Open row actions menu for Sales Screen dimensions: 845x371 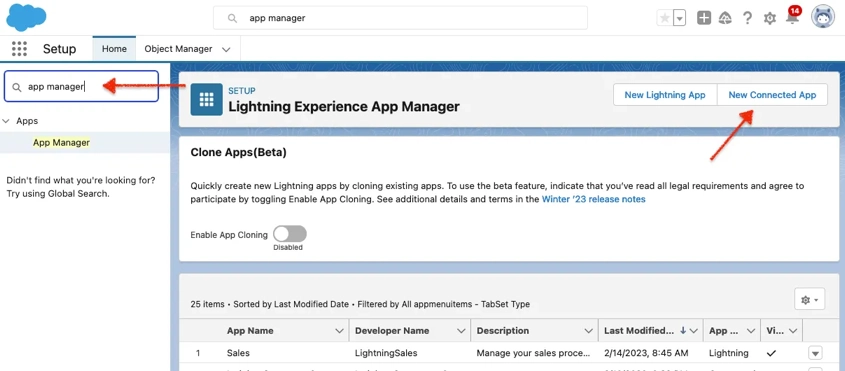815,353
